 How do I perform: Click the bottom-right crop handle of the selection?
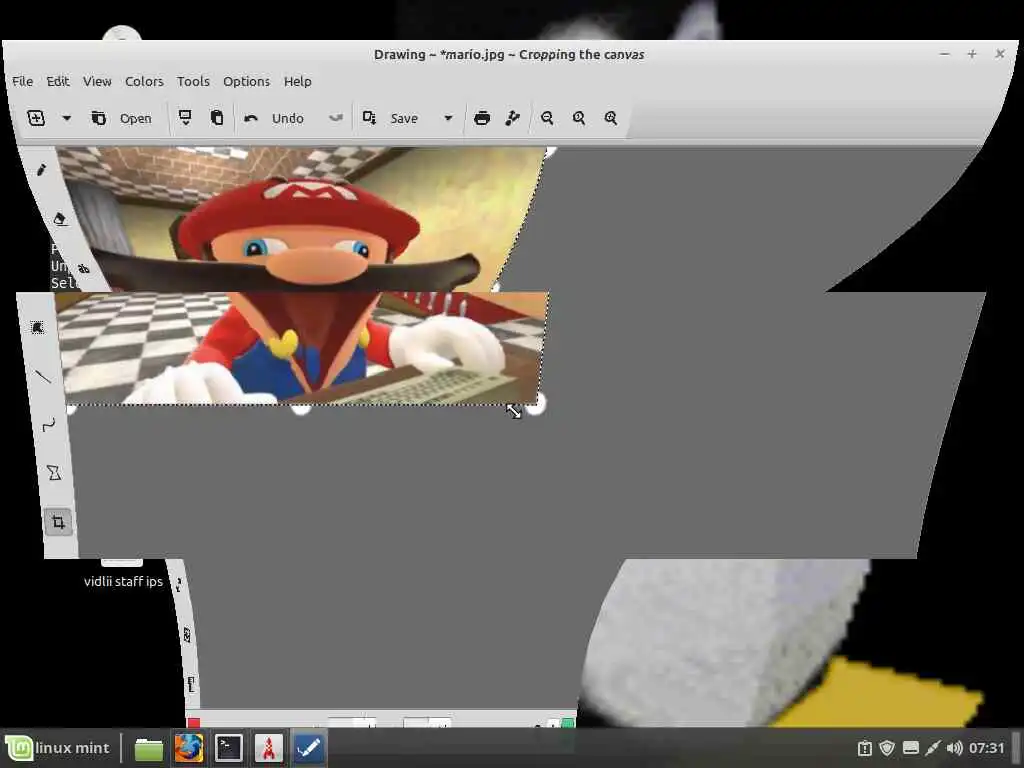tap(535, 405)
